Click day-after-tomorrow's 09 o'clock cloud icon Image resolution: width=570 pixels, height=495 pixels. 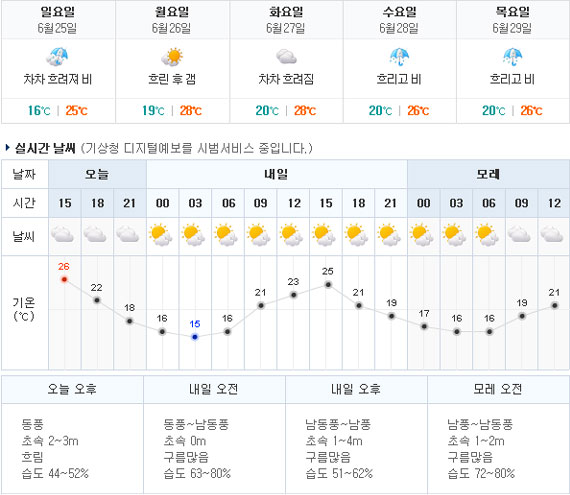519,234
